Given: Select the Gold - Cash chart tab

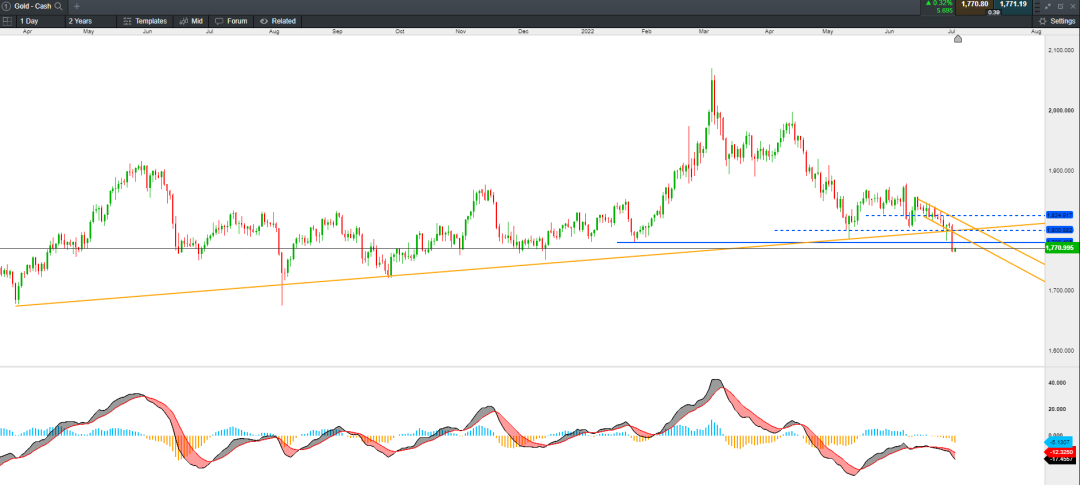Looking at the screenshot, I should point(32,6).
